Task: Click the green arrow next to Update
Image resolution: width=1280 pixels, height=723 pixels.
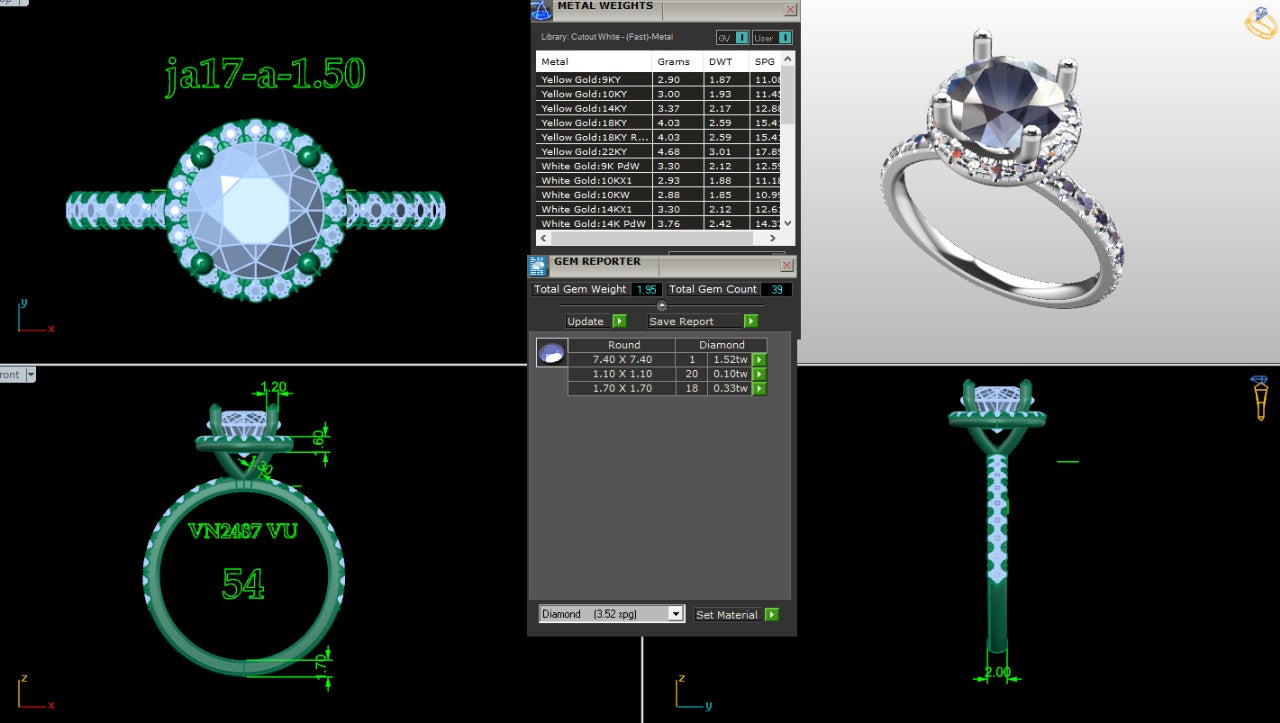Action: click(x=619, y=321)
